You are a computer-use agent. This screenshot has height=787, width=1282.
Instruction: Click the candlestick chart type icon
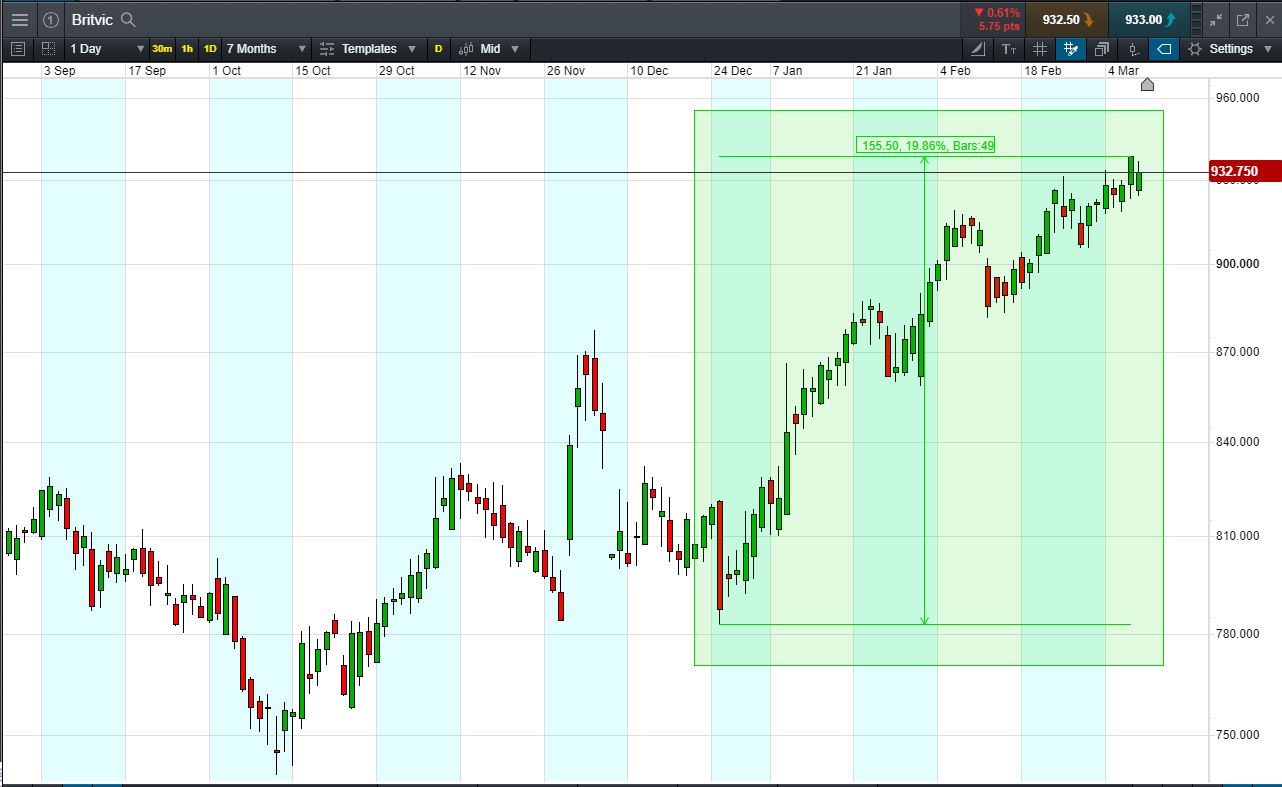pyautogui.click(x=466, y=48)
